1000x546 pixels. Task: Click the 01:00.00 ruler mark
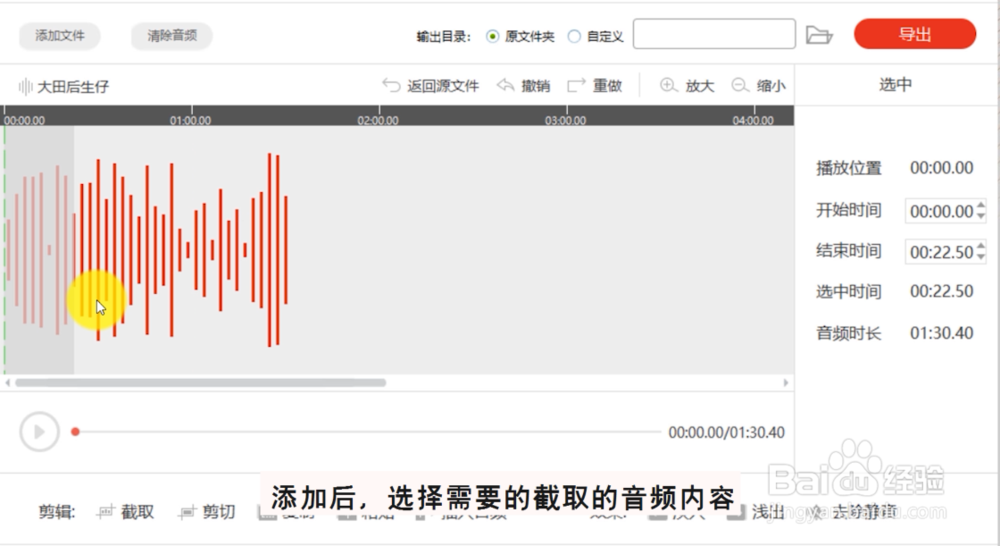pos(191,120)
